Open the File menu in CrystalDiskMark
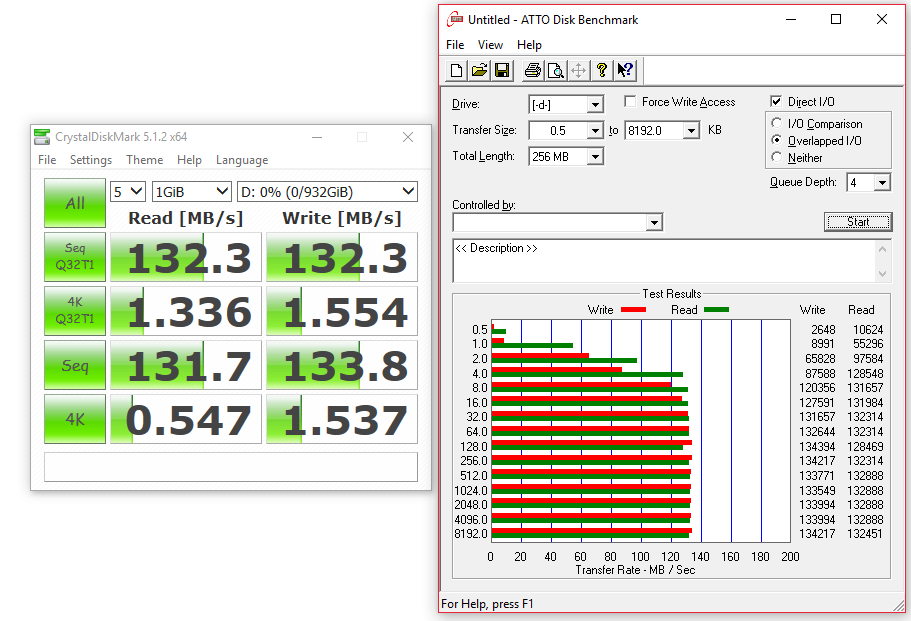The height and width of the screenshot is (621, 911). [x=47, y=160]
